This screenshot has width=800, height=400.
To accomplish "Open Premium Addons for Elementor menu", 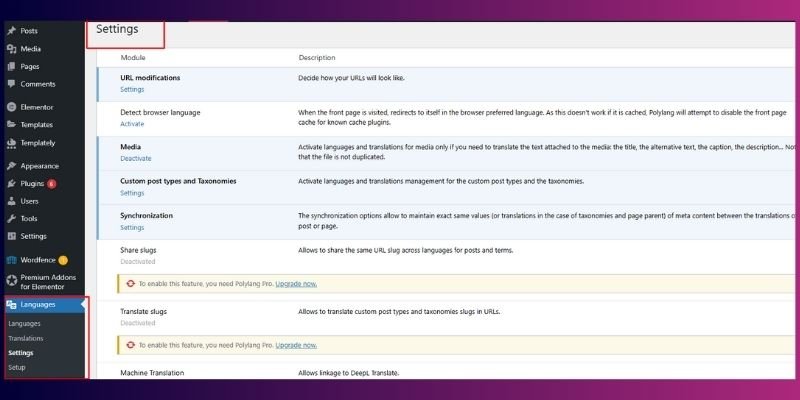I will 48,282.
